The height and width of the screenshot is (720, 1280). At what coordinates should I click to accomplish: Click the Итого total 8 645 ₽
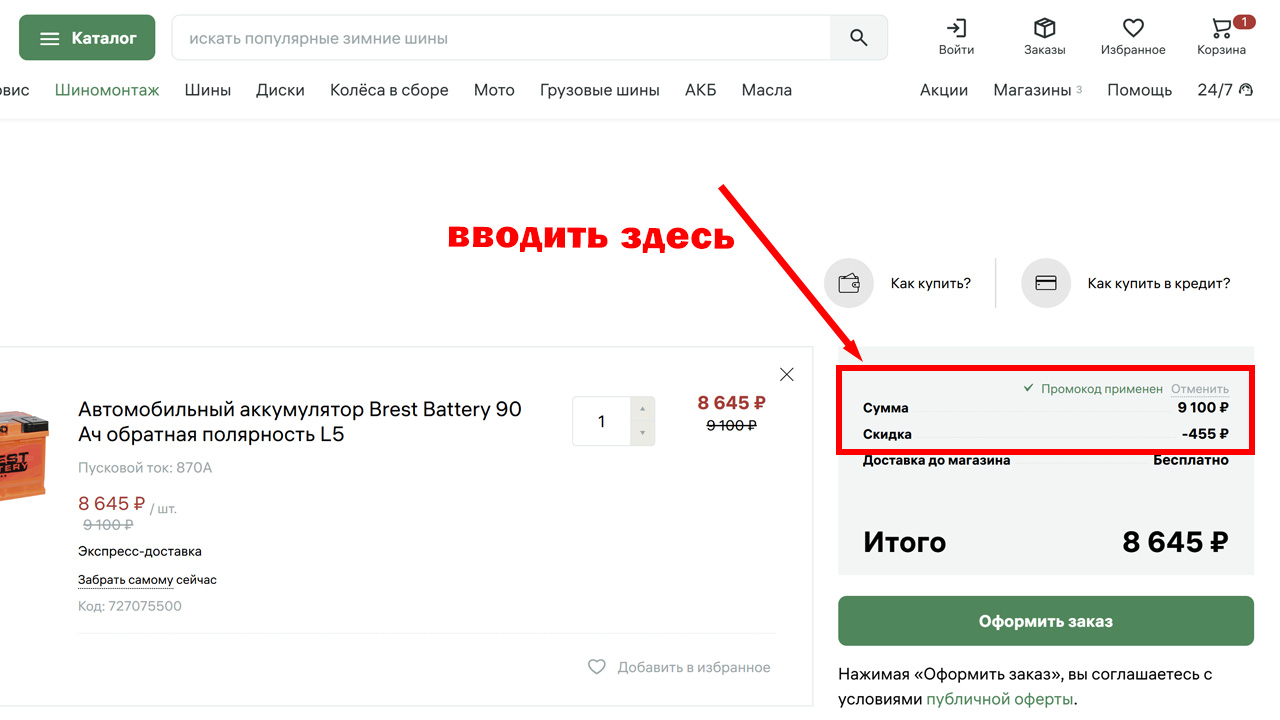pos(1175,542)
